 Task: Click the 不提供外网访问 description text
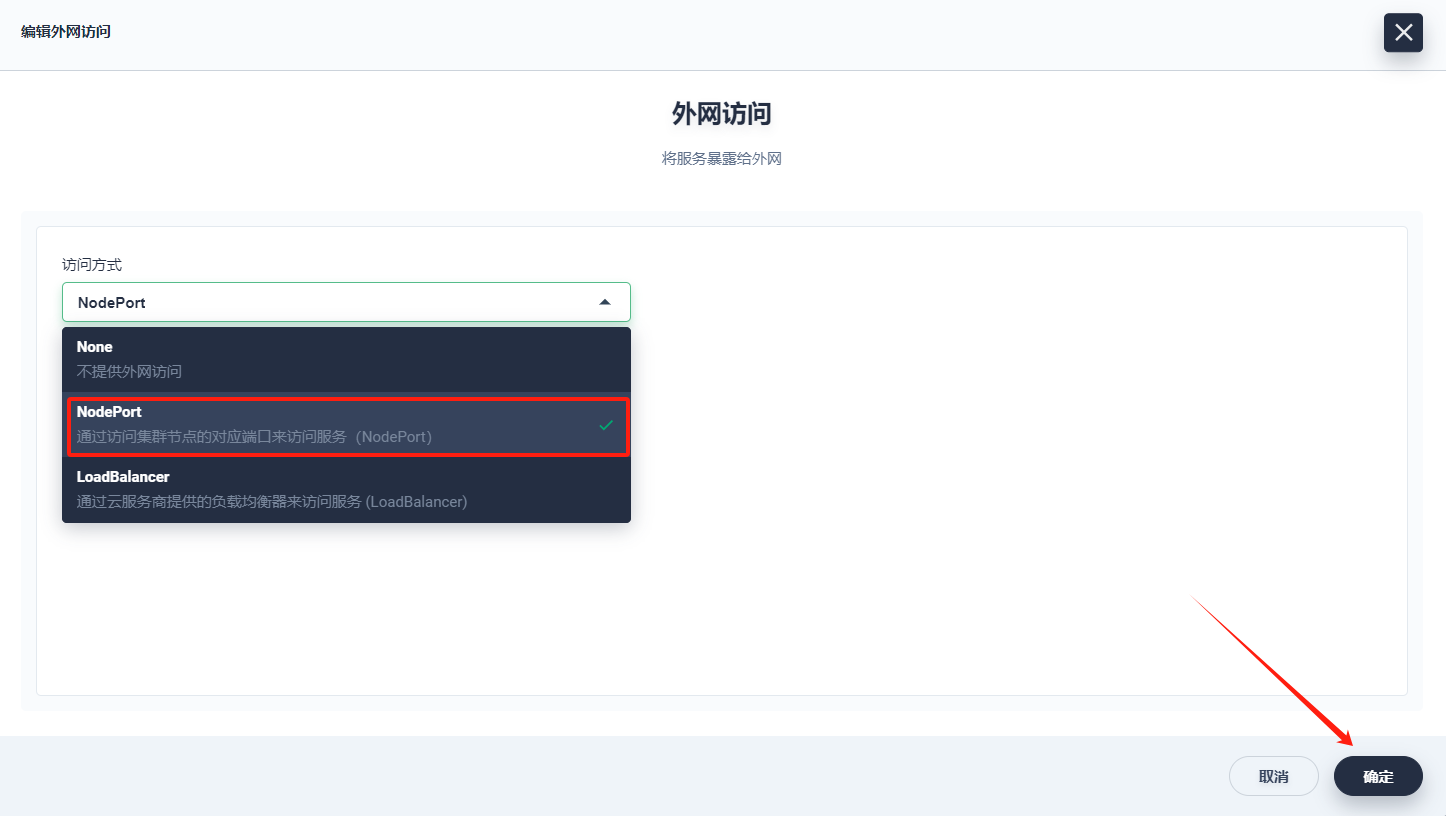tap(129, 372)
